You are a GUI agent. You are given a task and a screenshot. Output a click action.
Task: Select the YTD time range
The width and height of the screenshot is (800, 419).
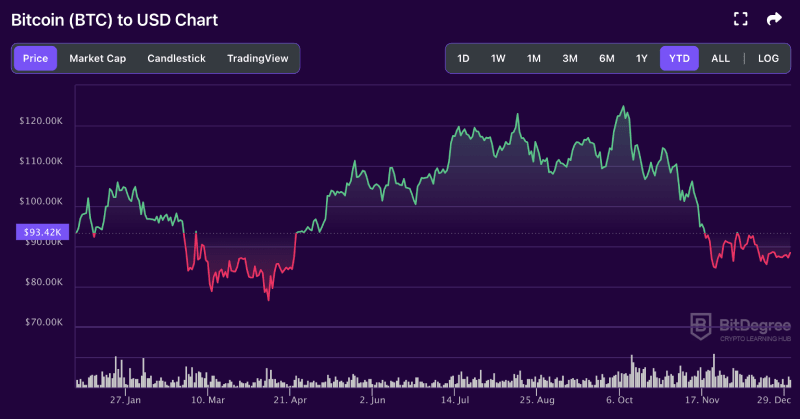point(679,58)
